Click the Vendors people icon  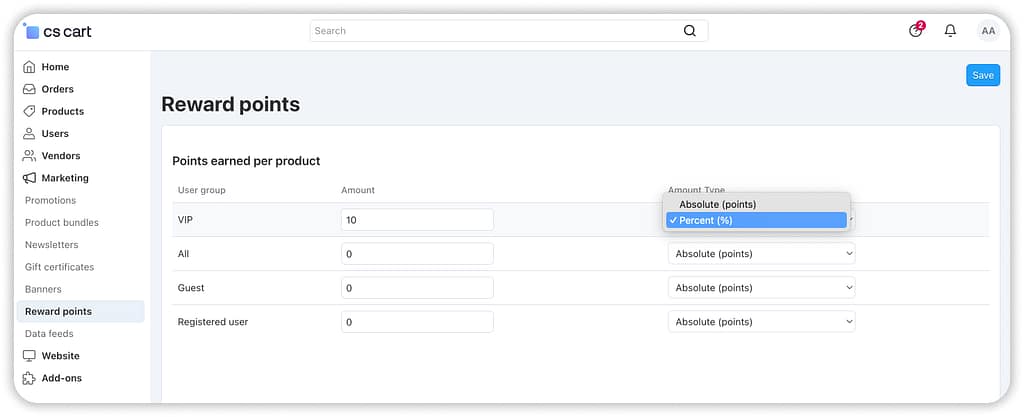coord(29,156)
